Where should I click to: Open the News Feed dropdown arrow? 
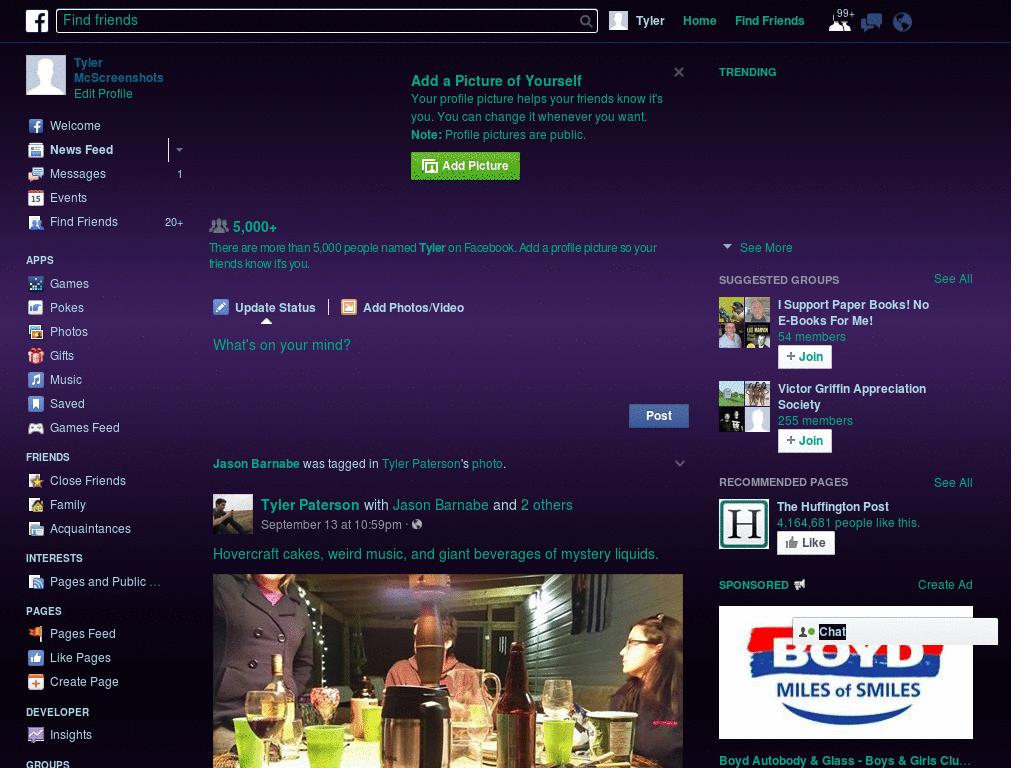pos(179,150)
